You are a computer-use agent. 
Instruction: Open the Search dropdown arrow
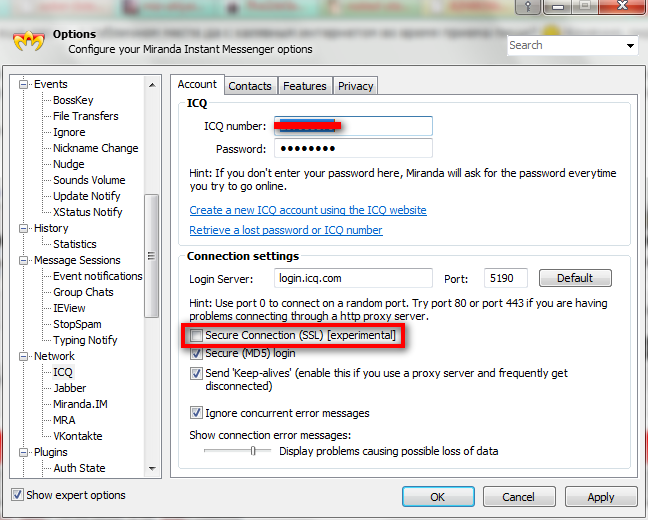[x=630, y=45]
